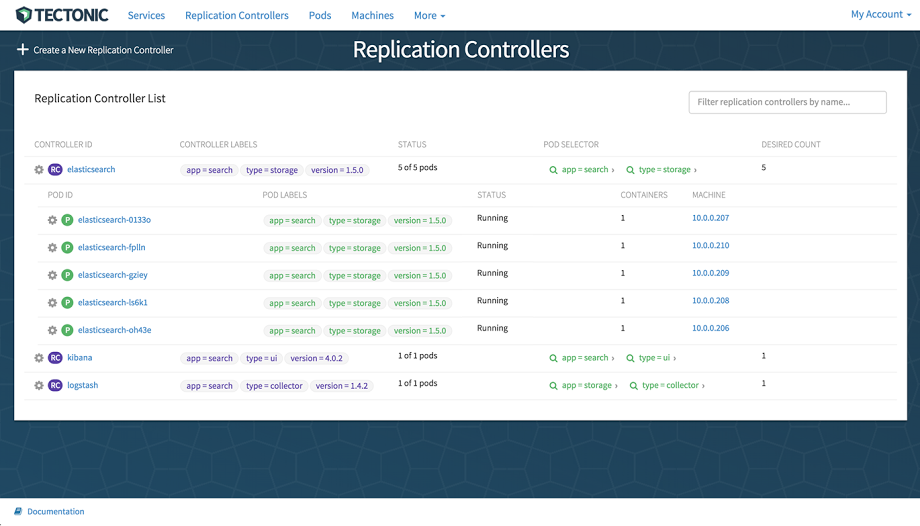Open gear menu for elasticsearch-0133o pod
Image resolution: width=920 pixels, height=526 pixels.
tap(52, 220)
